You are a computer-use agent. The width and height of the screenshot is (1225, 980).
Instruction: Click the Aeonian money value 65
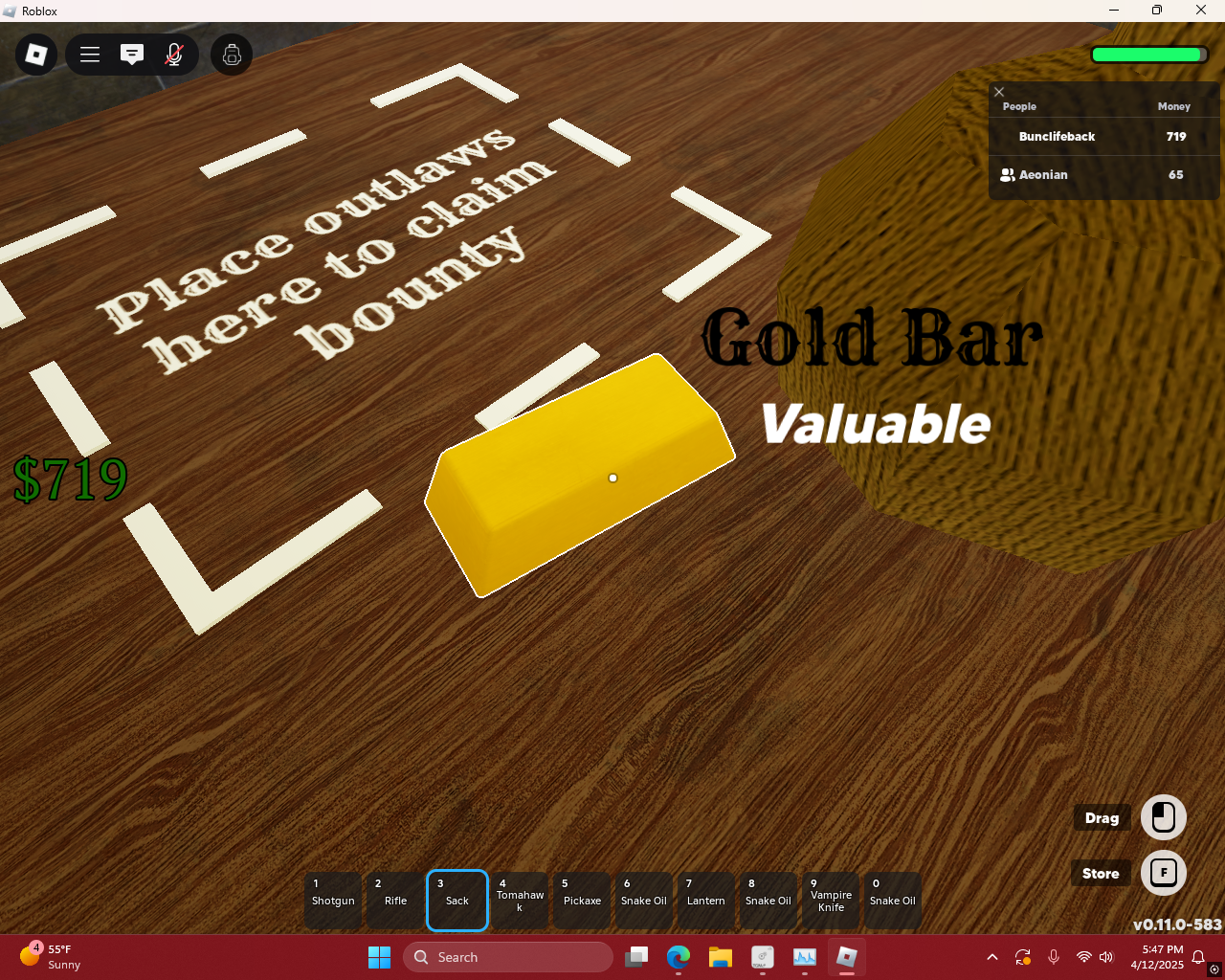pyautogui.click(x=1176, y=175)
